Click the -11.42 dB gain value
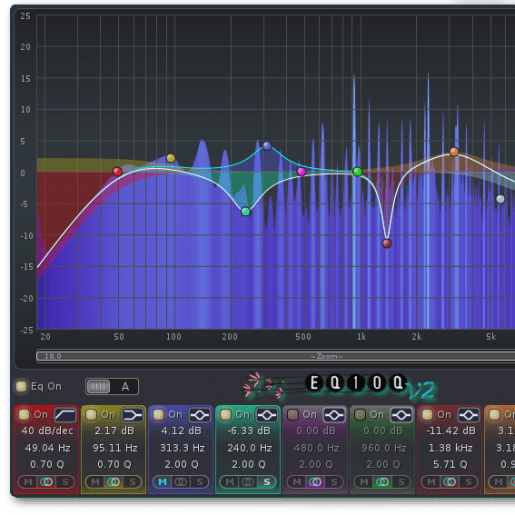 451,431
